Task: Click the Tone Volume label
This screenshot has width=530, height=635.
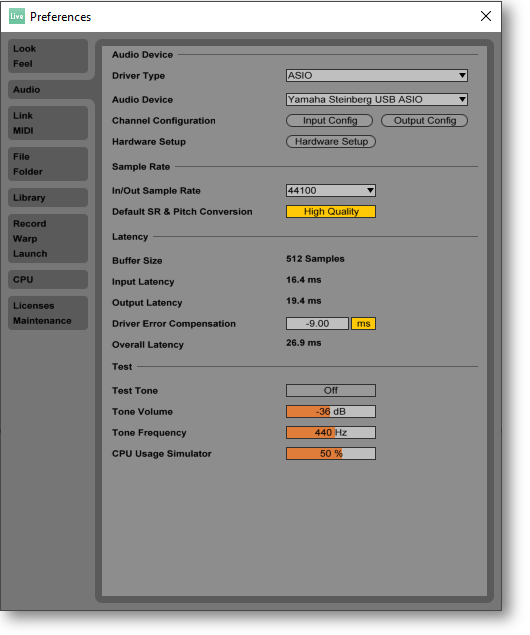Action: pyautogui.click(x=143, y=411)
